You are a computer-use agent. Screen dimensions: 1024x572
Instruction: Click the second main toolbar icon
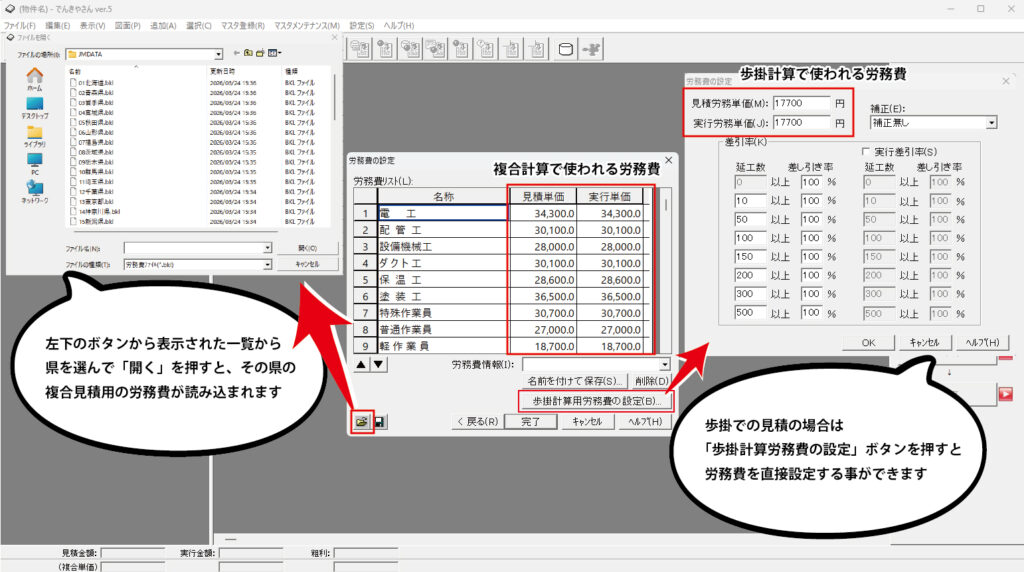385,50
